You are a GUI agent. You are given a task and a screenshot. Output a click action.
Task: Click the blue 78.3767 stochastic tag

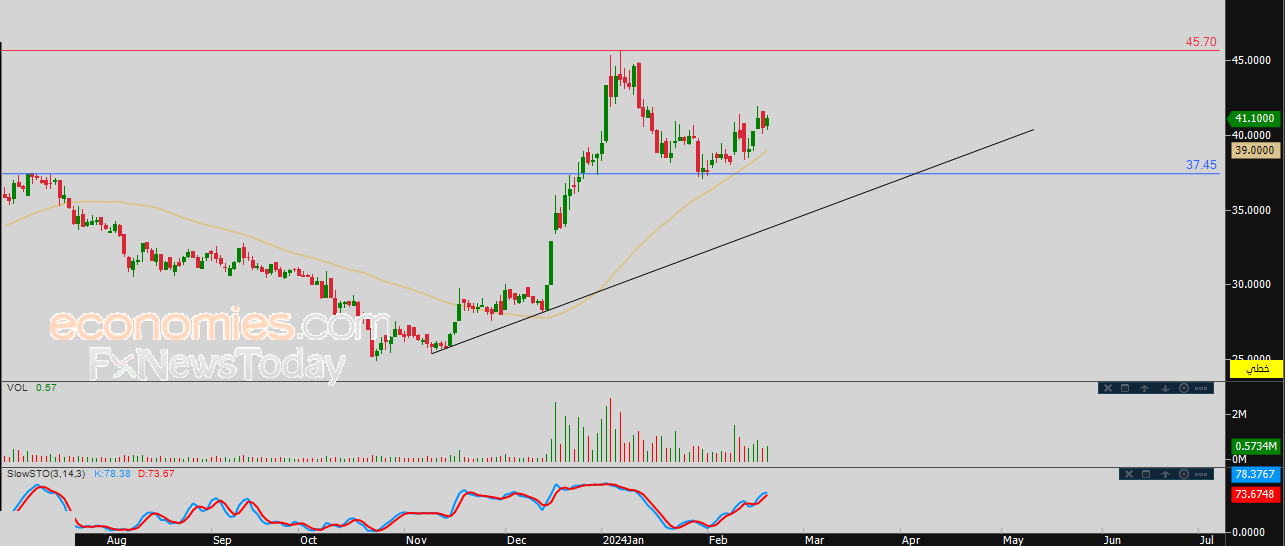[x=1255, y=475]
